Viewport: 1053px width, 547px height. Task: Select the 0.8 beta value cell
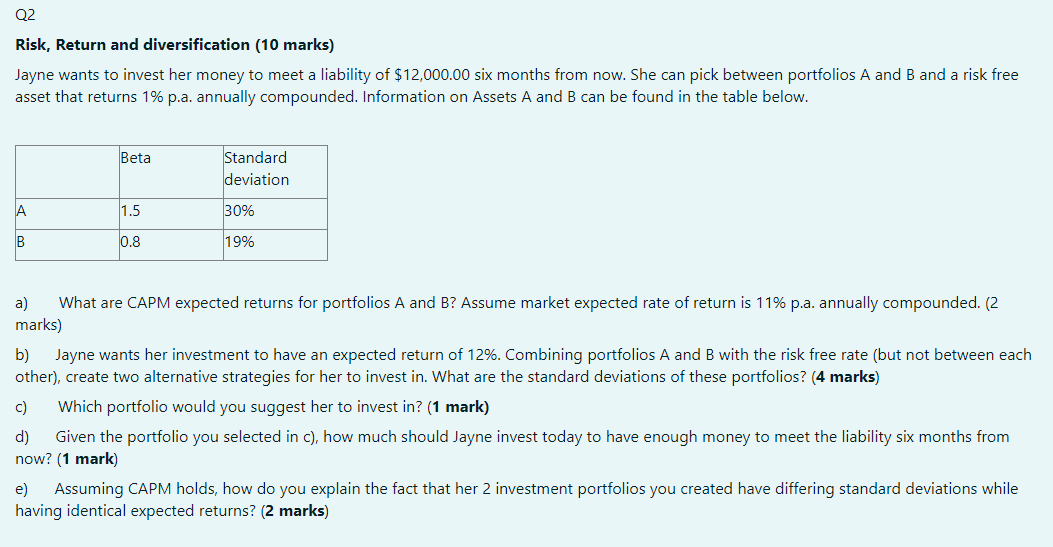pyautogui.click(x=169, y=244)
